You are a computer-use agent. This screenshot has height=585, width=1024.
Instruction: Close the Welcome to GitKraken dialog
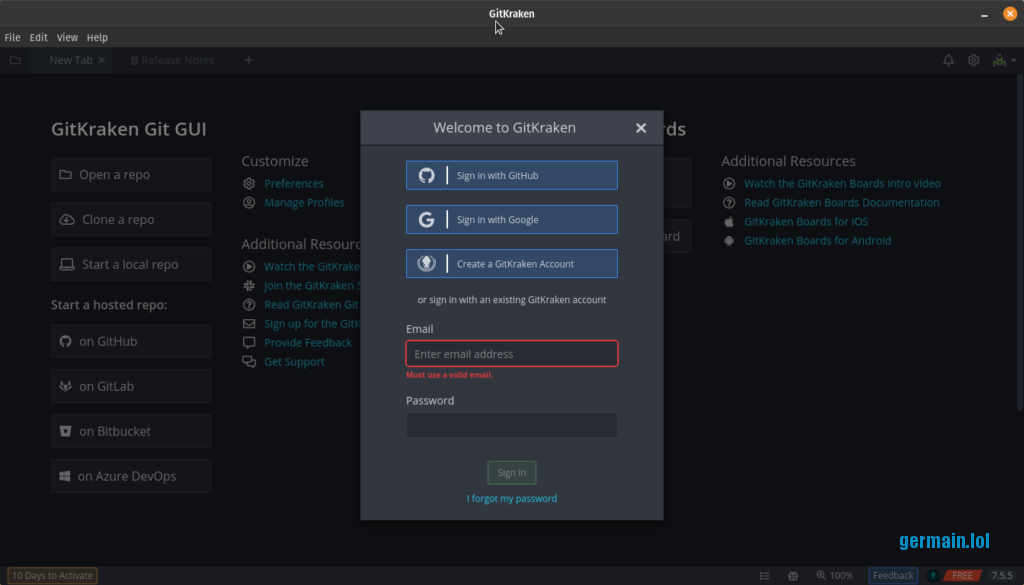641,128
